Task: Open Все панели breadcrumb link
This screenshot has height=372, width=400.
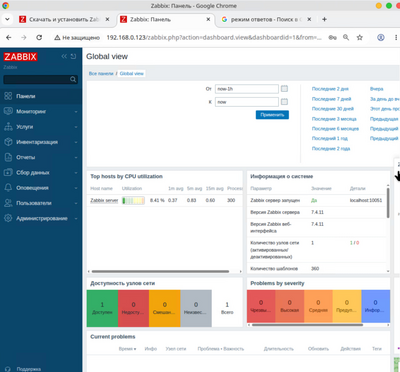Action: click(x=101, y=73)
